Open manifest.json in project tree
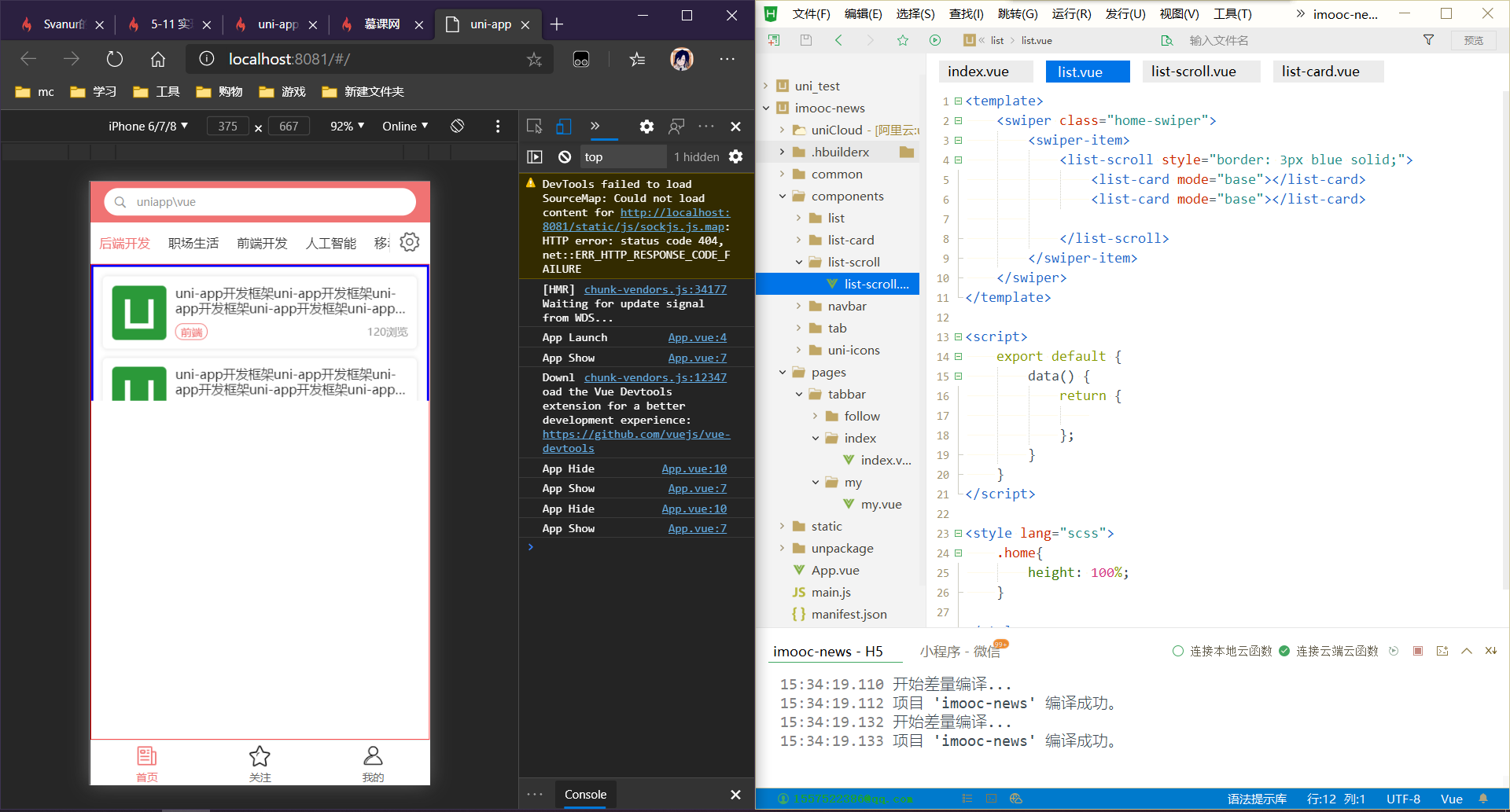 tap(849, 614)
